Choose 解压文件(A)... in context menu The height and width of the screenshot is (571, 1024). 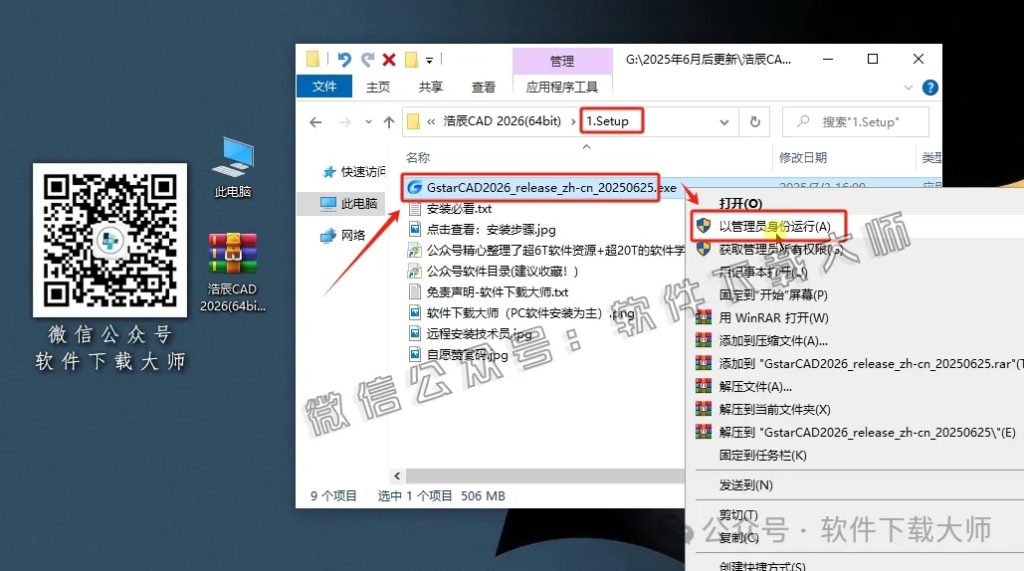pos(755,387)
